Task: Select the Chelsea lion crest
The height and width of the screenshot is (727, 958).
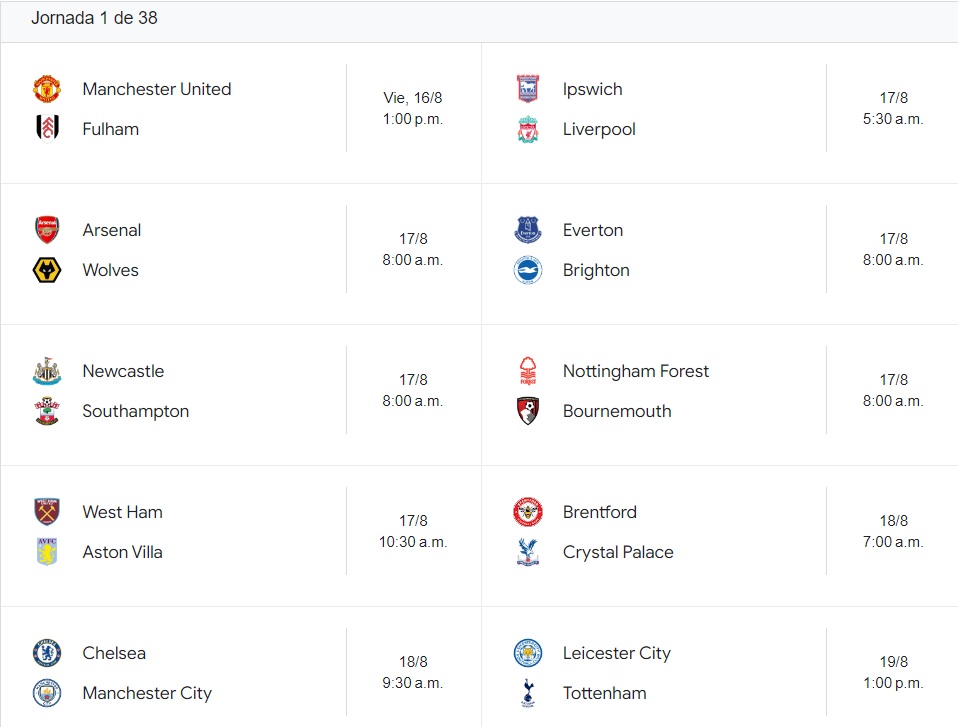Action: 47,653
